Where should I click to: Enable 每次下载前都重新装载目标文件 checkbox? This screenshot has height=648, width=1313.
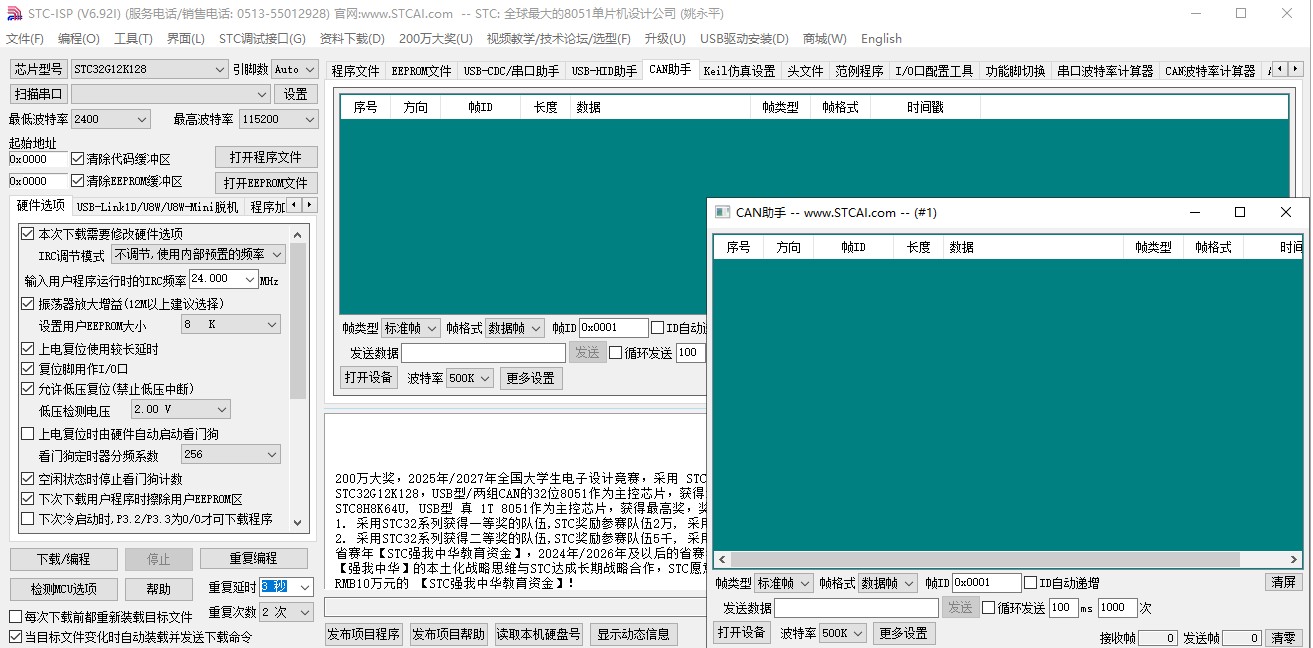tap(15, 617)
